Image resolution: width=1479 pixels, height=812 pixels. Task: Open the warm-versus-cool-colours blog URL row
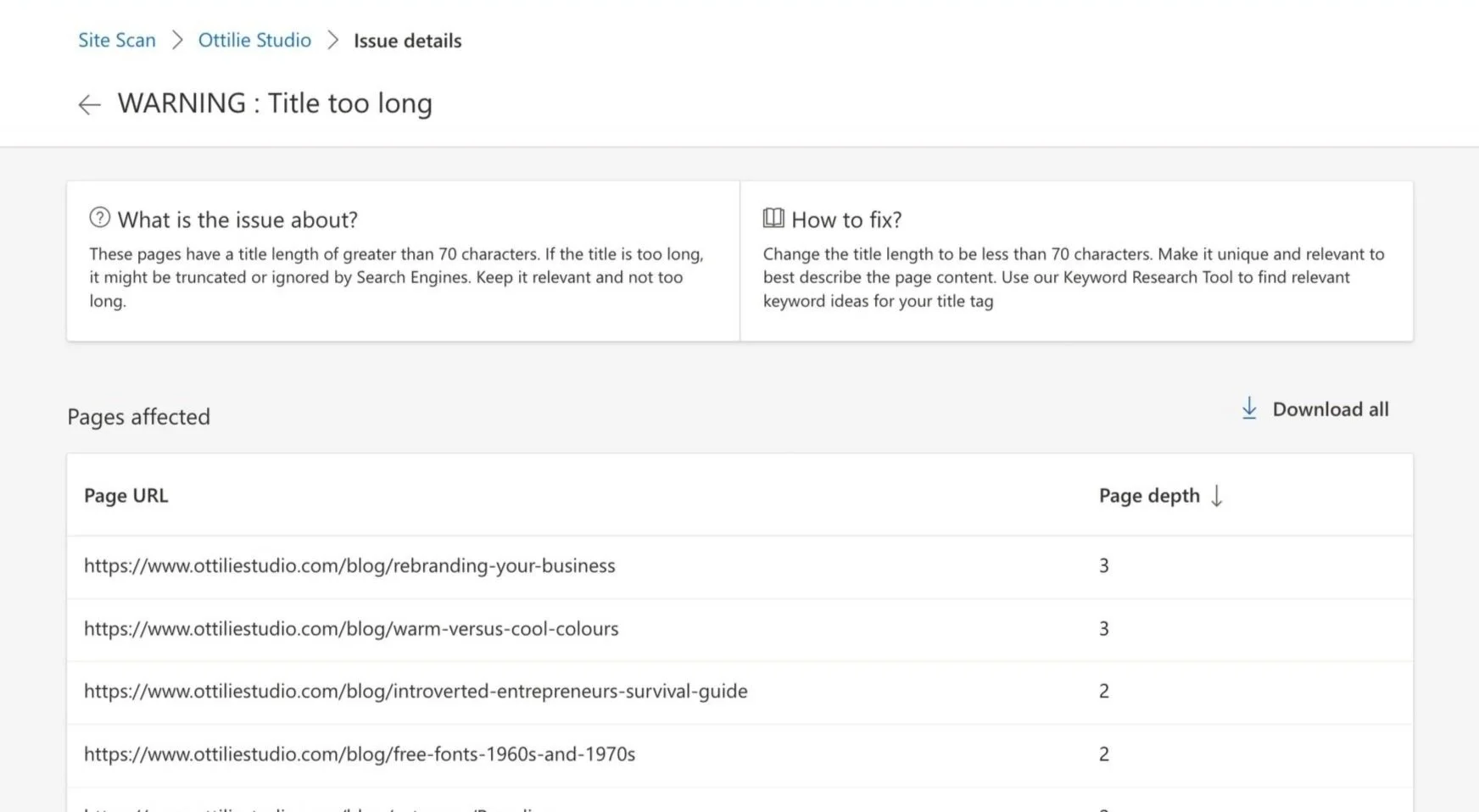[350, 629]
